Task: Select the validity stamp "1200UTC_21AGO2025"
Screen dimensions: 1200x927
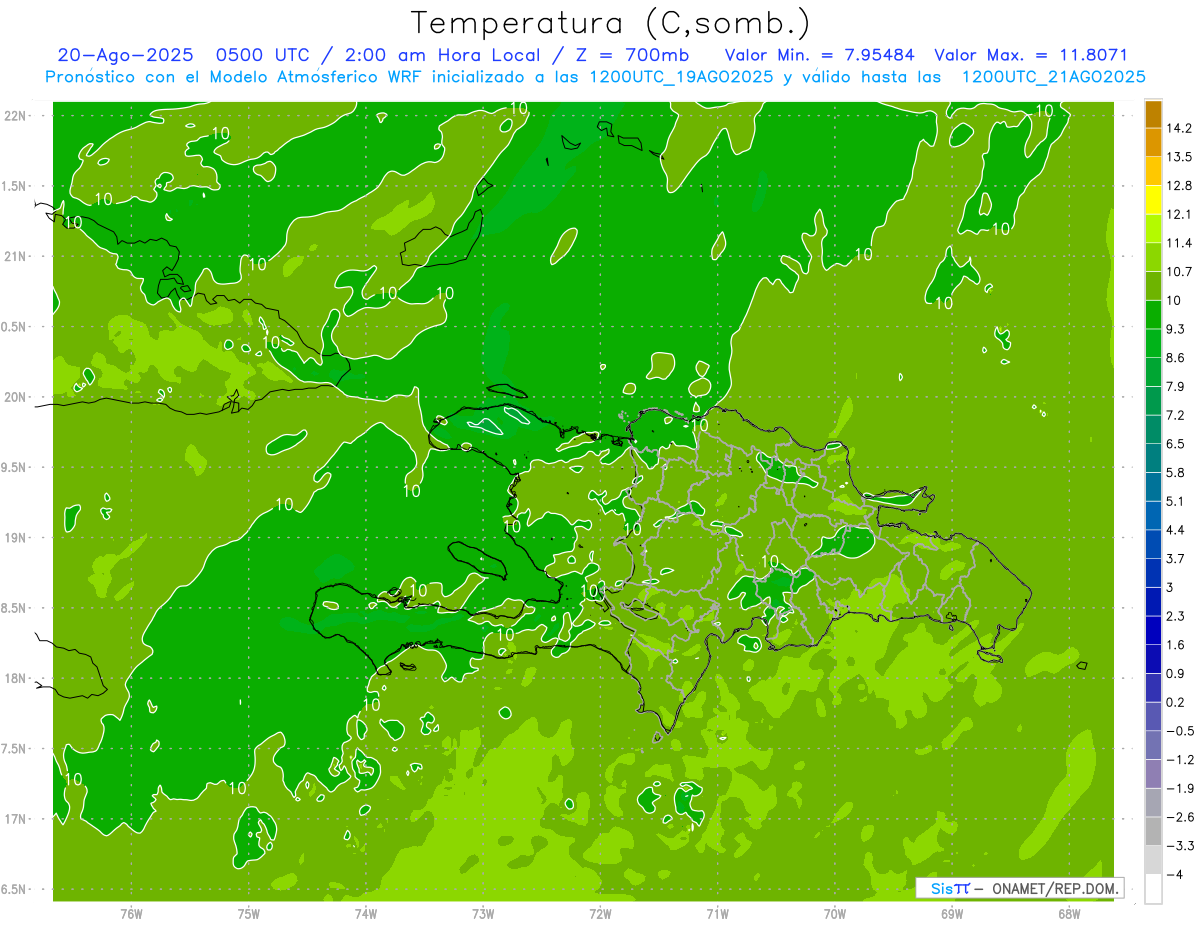Action: tap(1053, 77)
